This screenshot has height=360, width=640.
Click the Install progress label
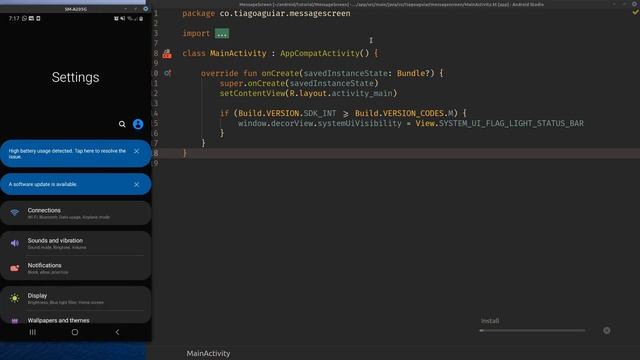pos(490,321)
